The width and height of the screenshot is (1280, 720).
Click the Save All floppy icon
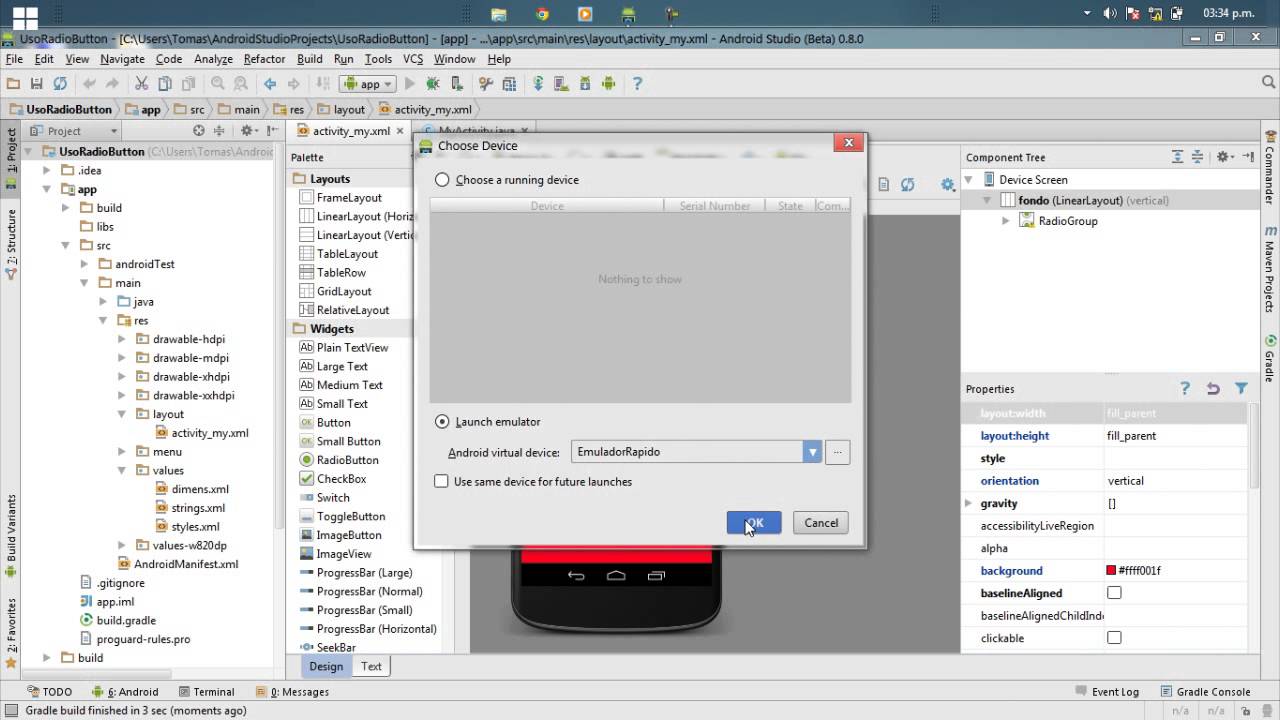(37, 84)
